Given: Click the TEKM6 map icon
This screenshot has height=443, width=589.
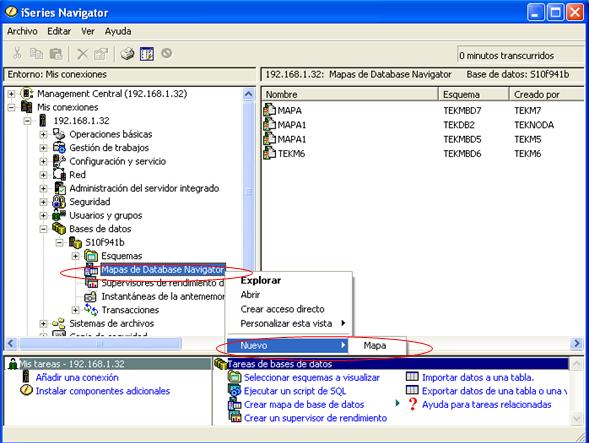Looking at the screenshot, I should [269, 153].
